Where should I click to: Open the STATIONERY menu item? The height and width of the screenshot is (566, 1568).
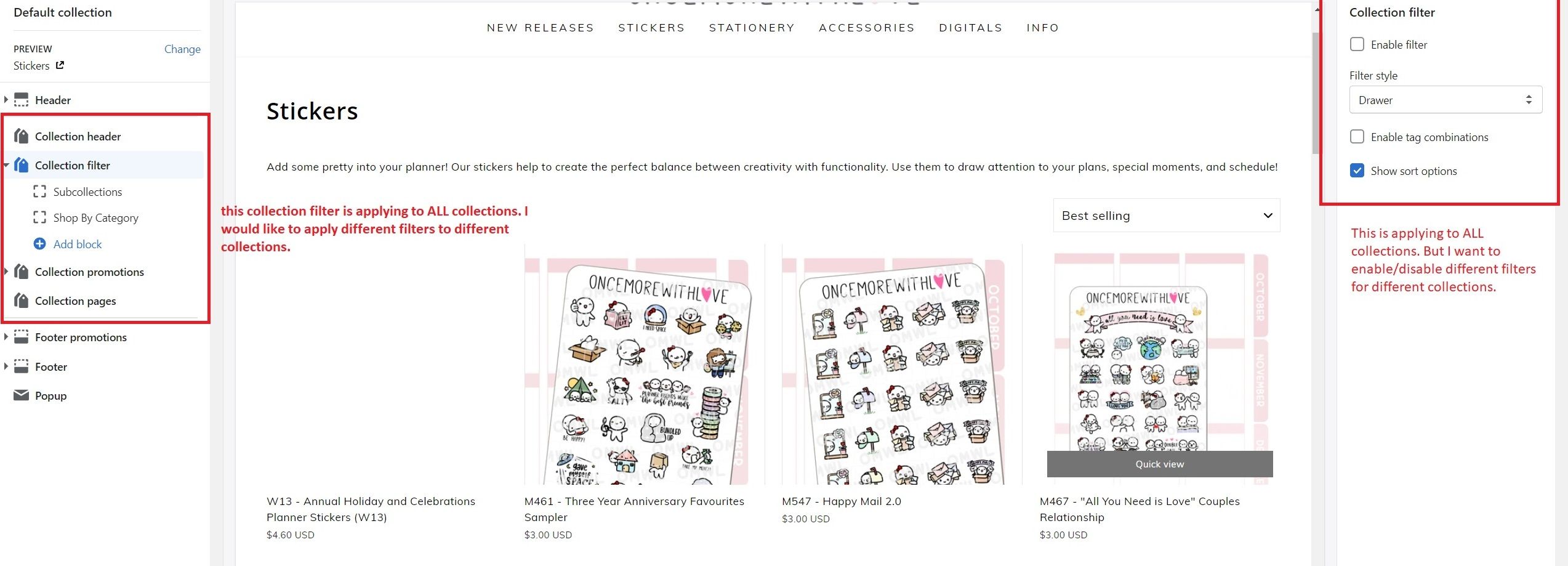tap(752, 28)
